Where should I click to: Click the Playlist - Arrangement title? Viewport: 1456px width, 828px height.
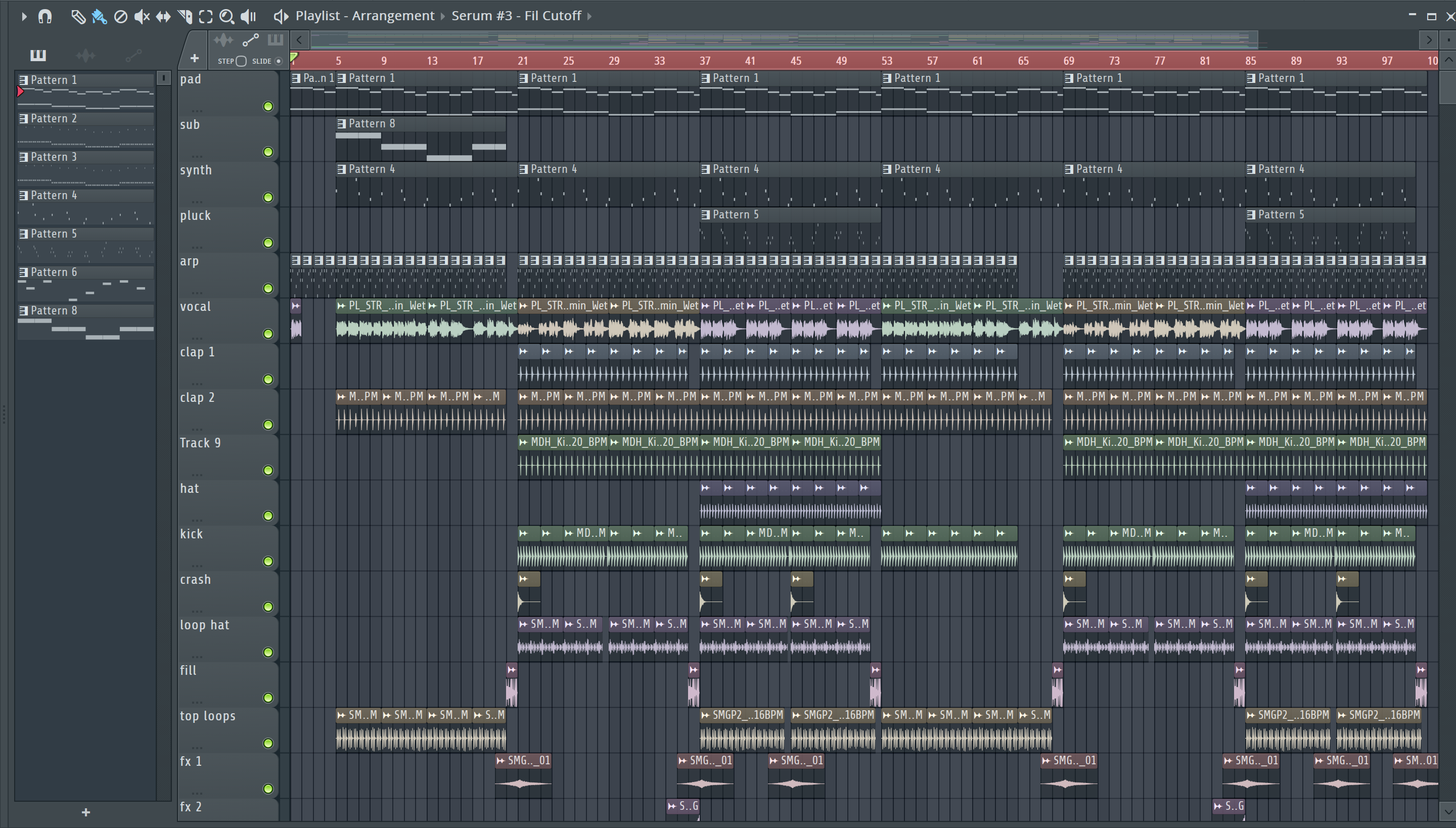coord(365,16)
